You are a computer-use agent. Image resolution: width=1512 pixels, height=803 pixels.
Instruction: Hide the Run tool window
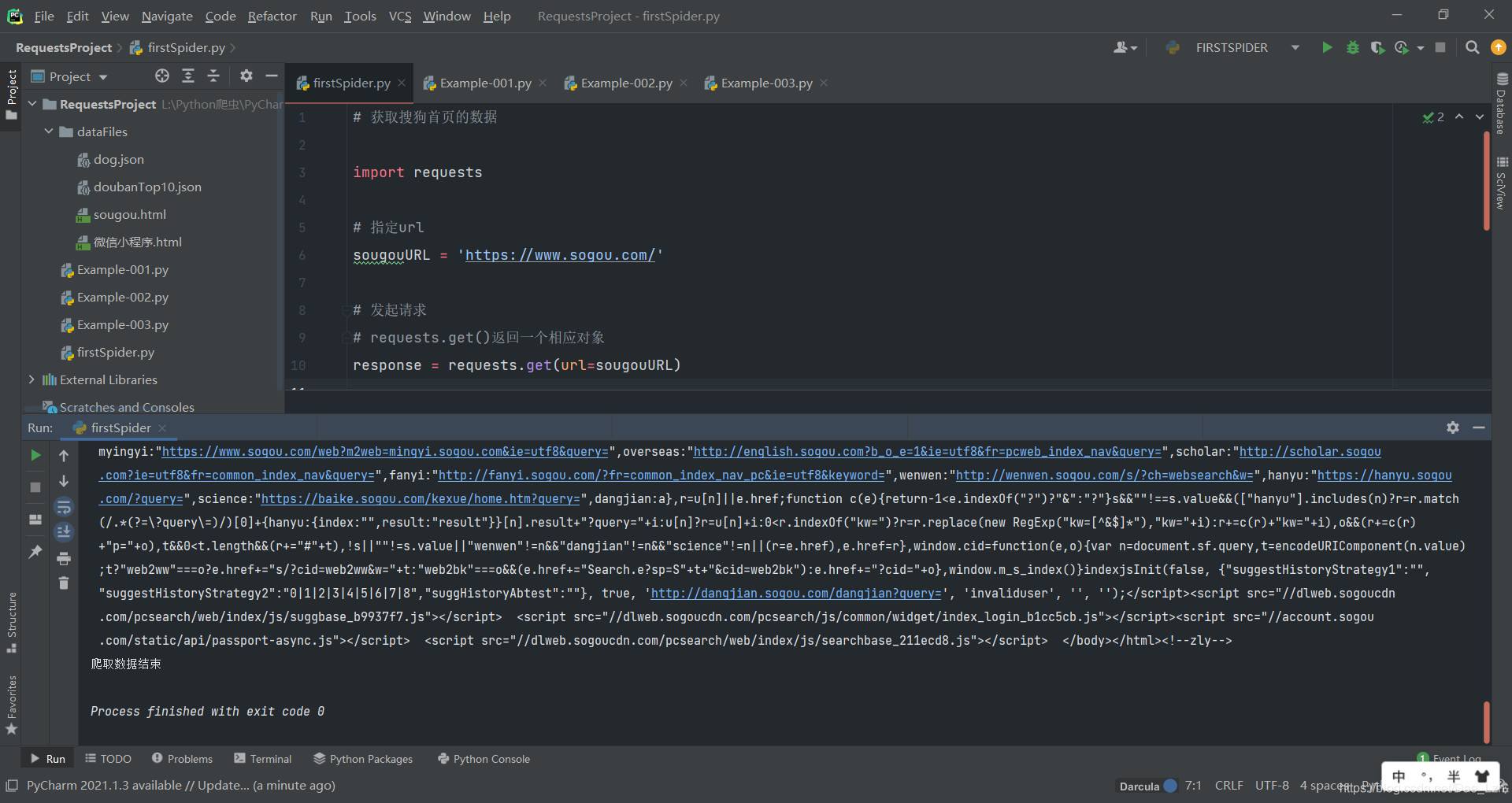point(1479,427)
